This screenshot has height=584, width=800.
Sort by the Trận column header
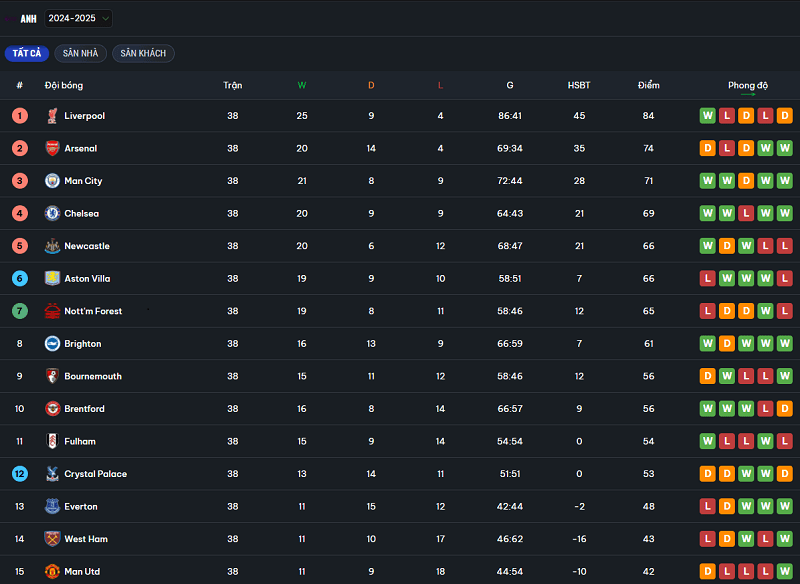[x=233, y=85]
